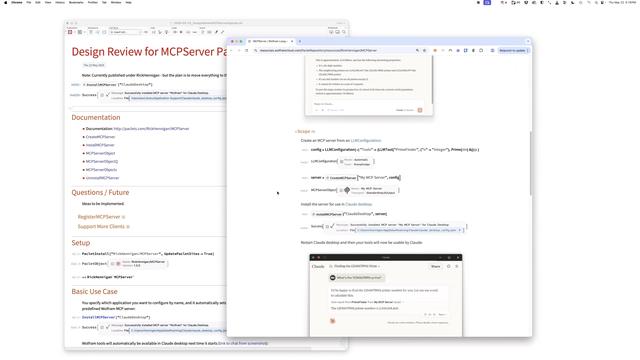640x360 pixels.
Task: Expand the MCPServerObject summary box toggle
Action: (341, 190)
